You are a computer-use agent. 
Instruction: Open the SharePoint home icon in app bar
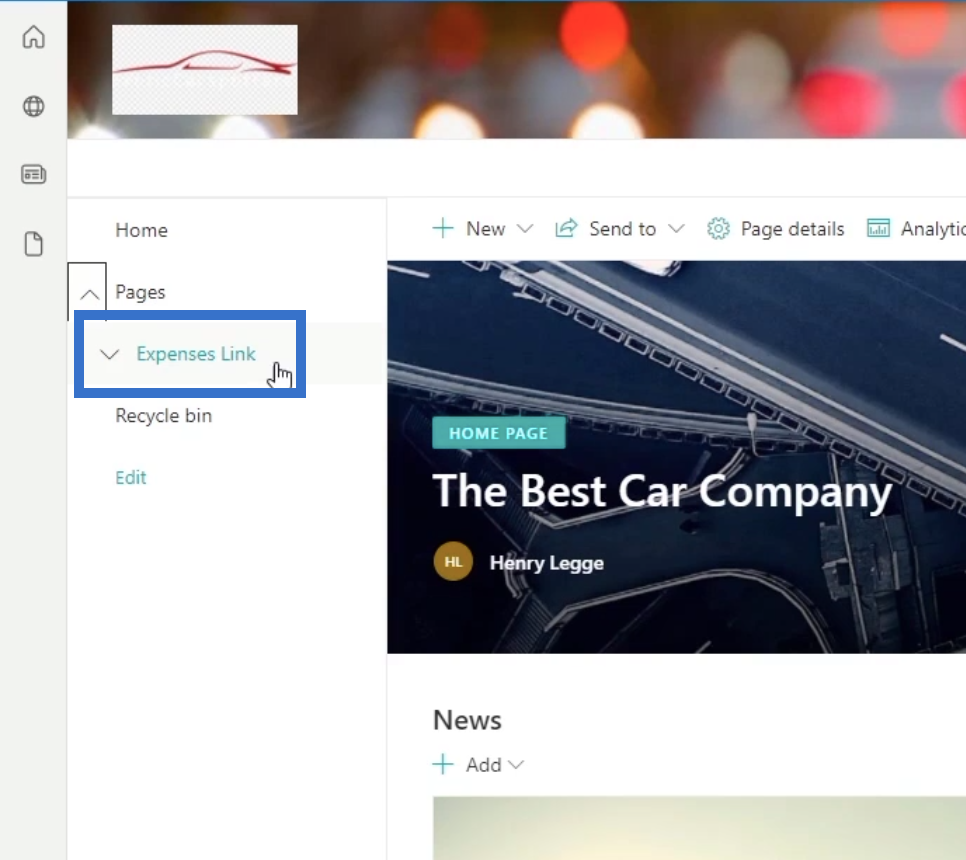(33, 37)
